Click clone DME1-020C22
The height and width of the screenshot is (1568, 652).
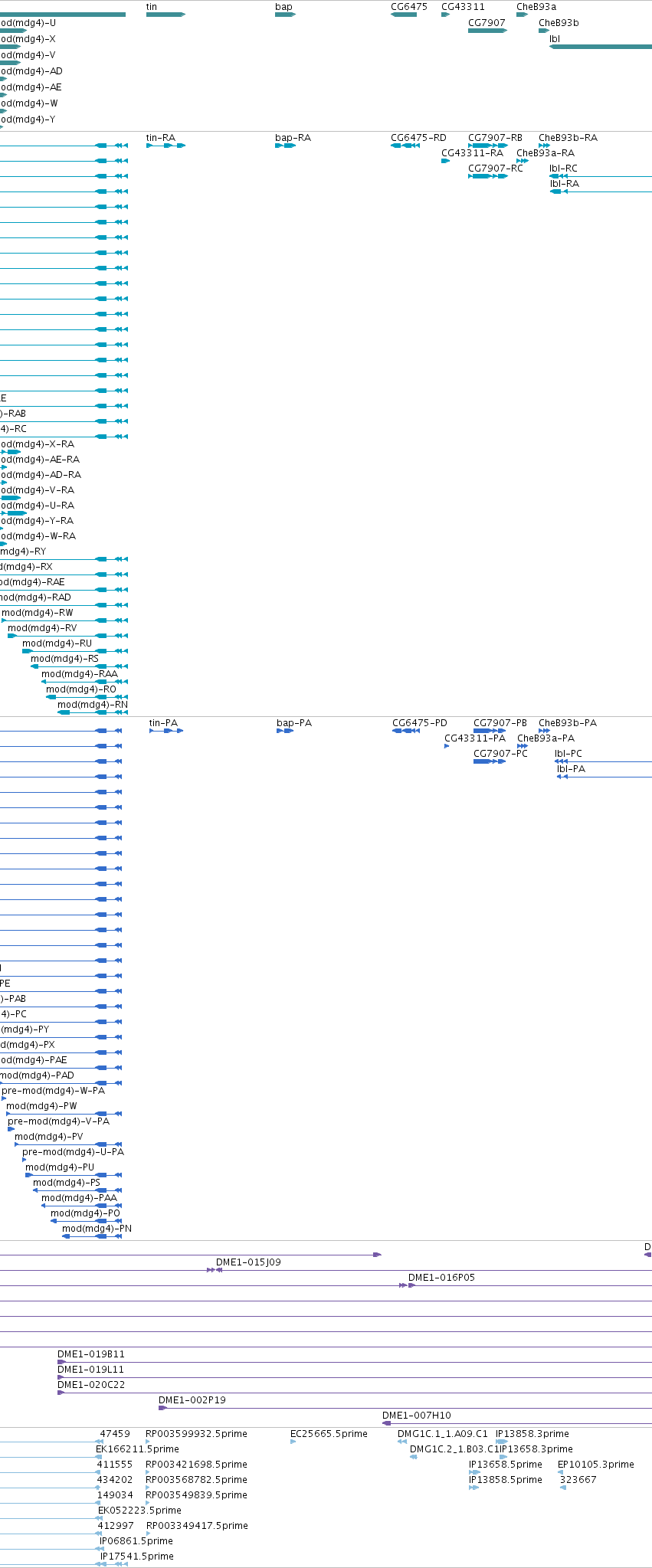(355, 1393)
